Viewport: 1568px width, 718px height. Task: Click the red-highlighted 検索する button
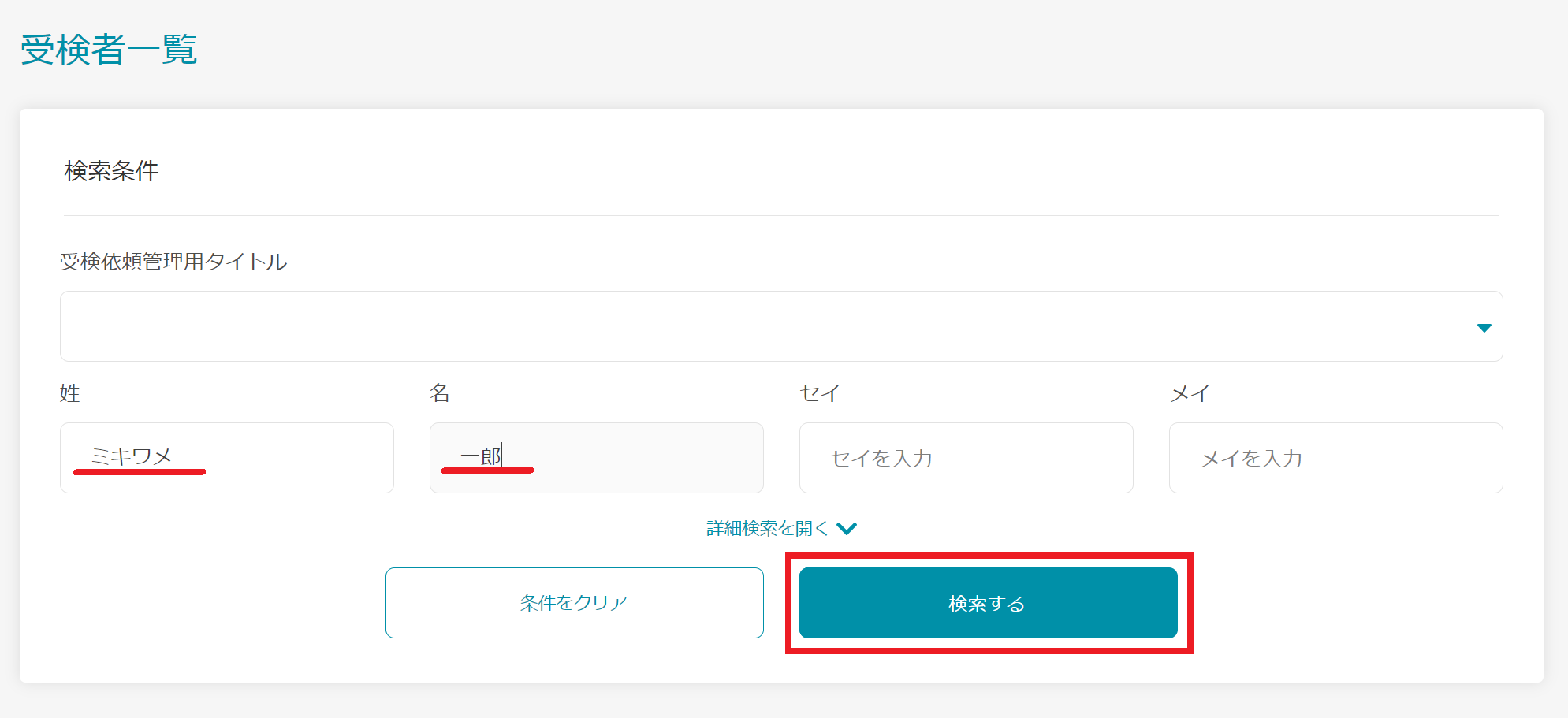[x=987, y=602]
